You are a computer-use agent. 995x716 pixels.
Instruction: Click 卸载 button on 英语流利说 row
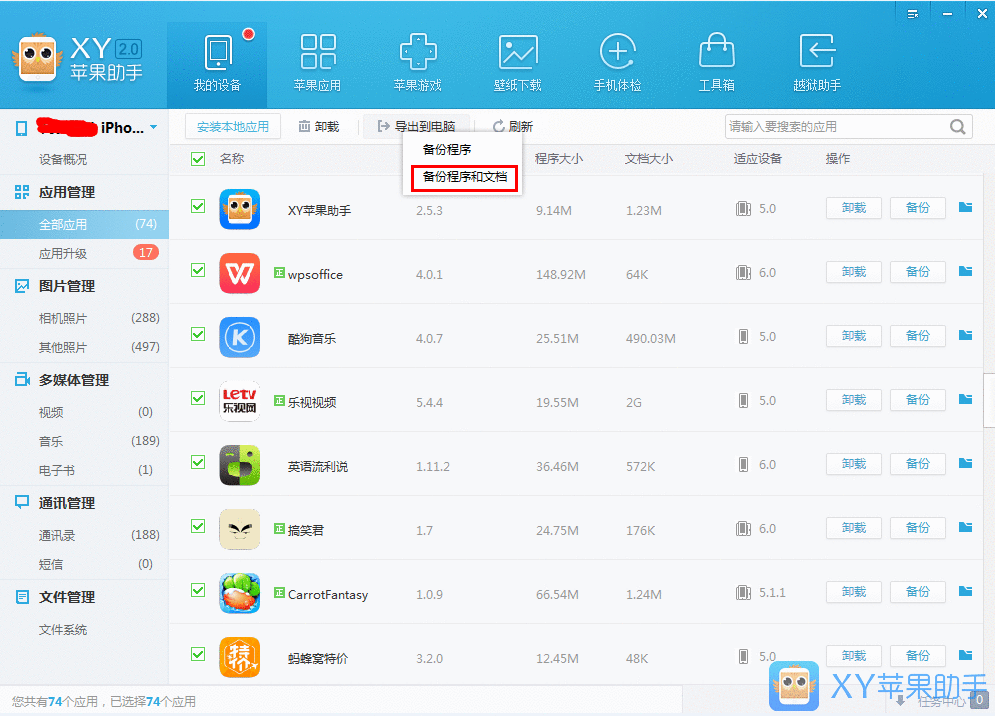tap(853, 463)
